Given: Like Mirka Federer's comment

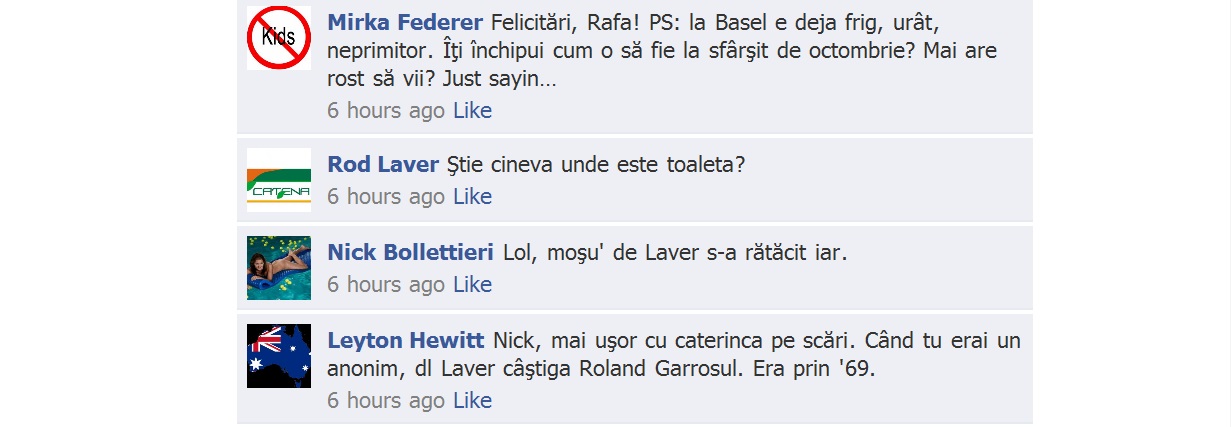Looking at the screenshot, I should click(x=473, y=110).
